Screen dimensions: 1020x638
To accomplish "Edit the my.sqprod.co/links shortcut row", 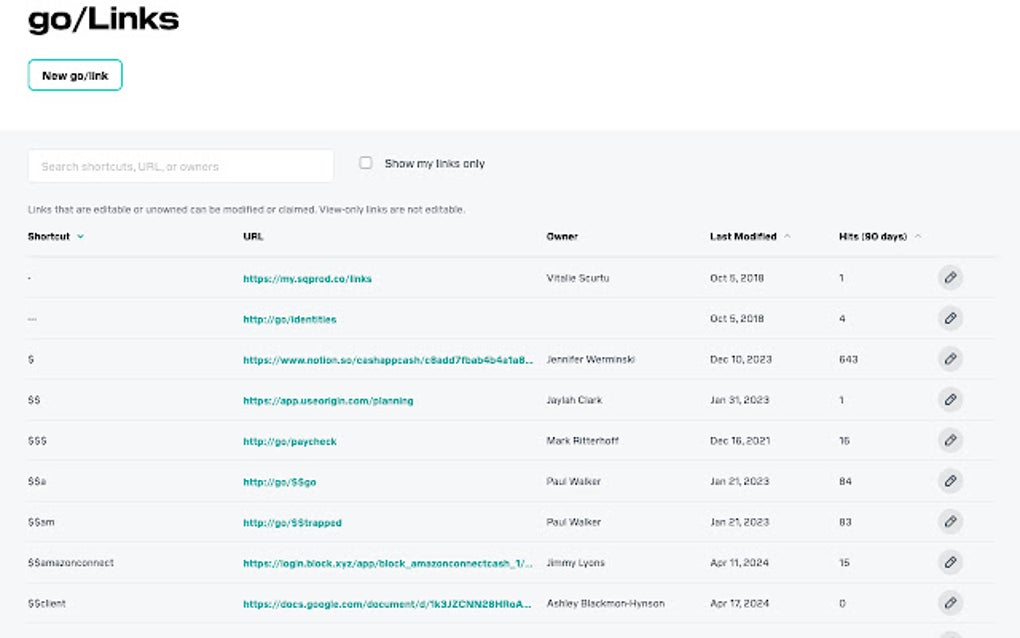I will click(x=950, y=278).
